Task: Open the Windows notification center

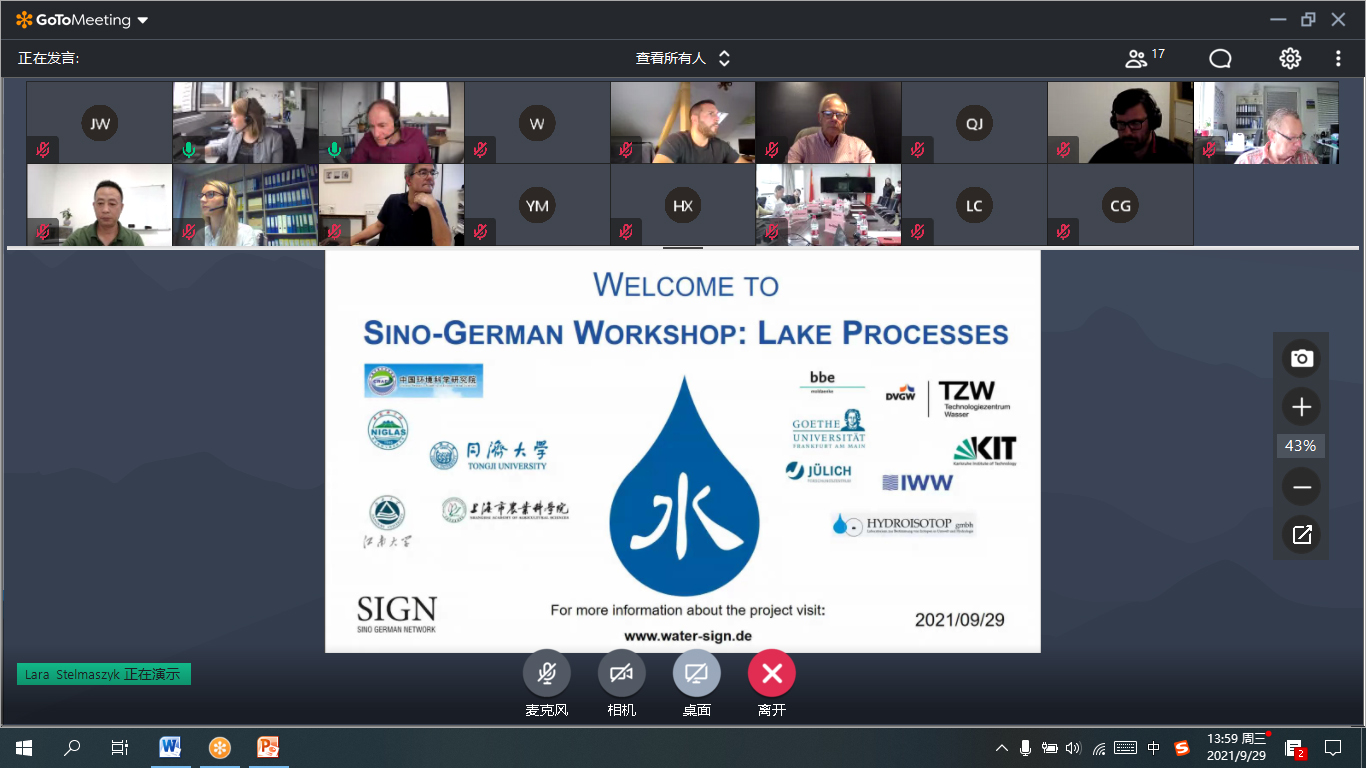Action: click(1333, 747)
